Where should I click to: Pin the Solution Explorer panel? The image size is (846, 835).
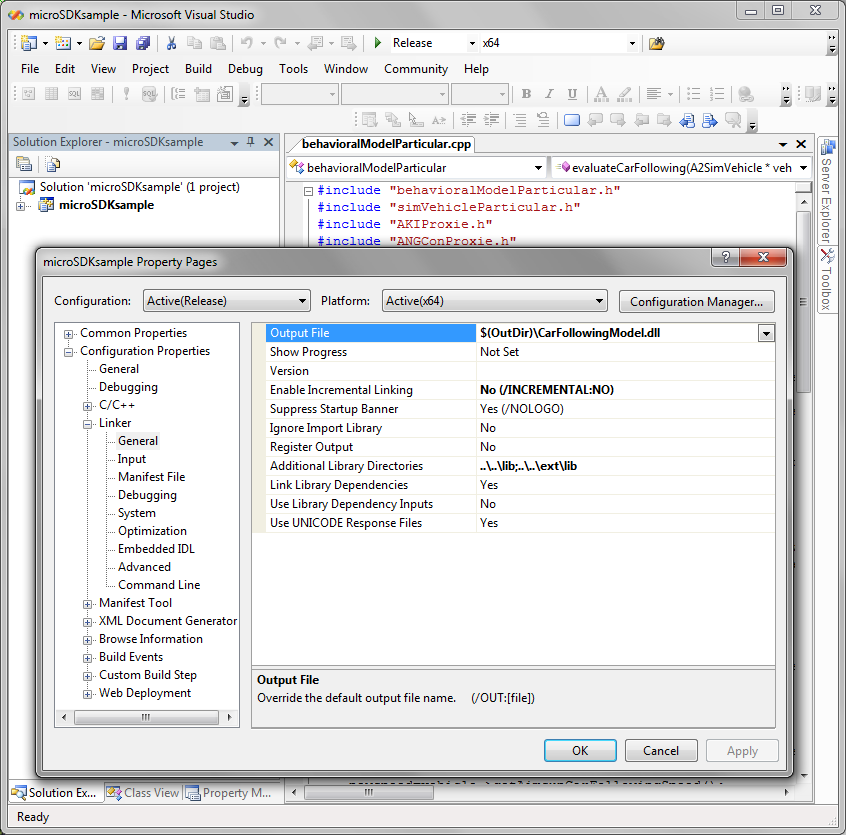[250, 142]
